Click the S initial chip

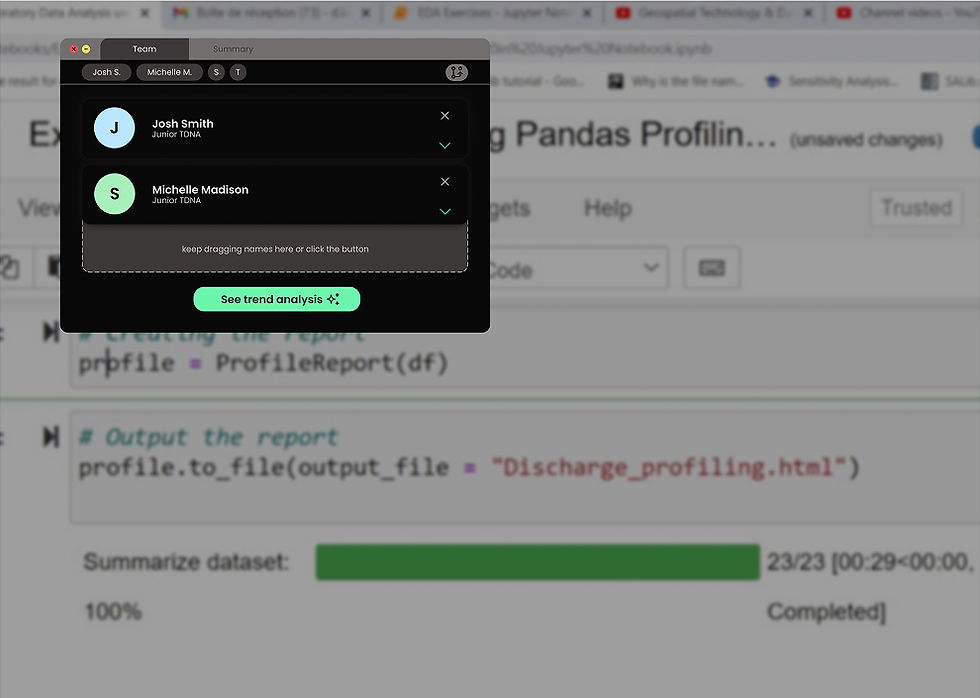point(216,72)
